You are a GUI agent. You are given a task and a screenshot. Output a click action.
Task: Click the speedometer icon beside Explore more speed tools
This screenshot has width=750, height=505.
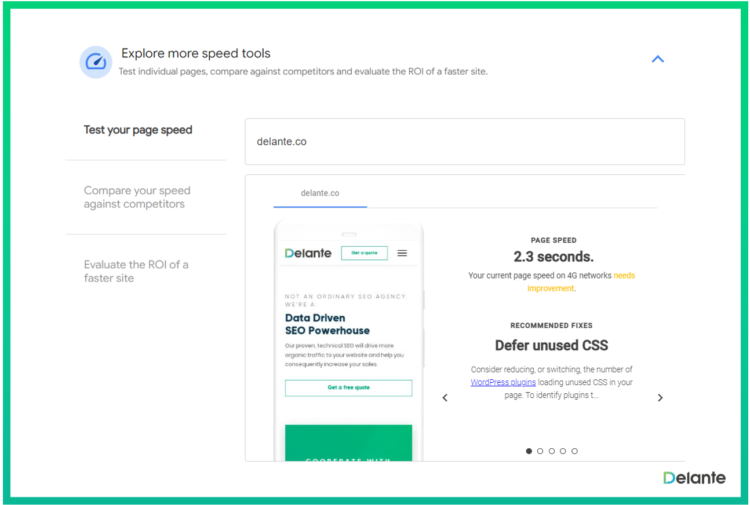click(96, 62)
